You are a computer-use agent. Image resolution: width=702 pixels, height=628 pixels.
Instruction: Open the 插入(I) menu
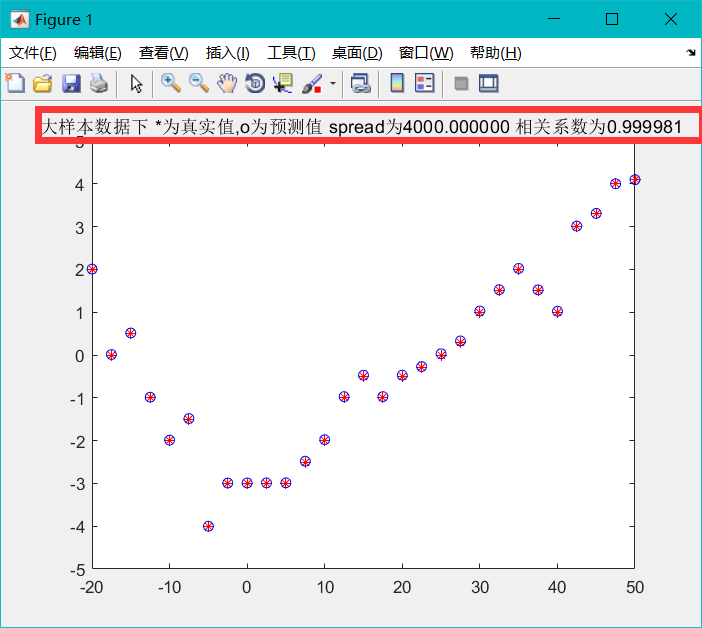pyautogui.click(x=227, y=53)
